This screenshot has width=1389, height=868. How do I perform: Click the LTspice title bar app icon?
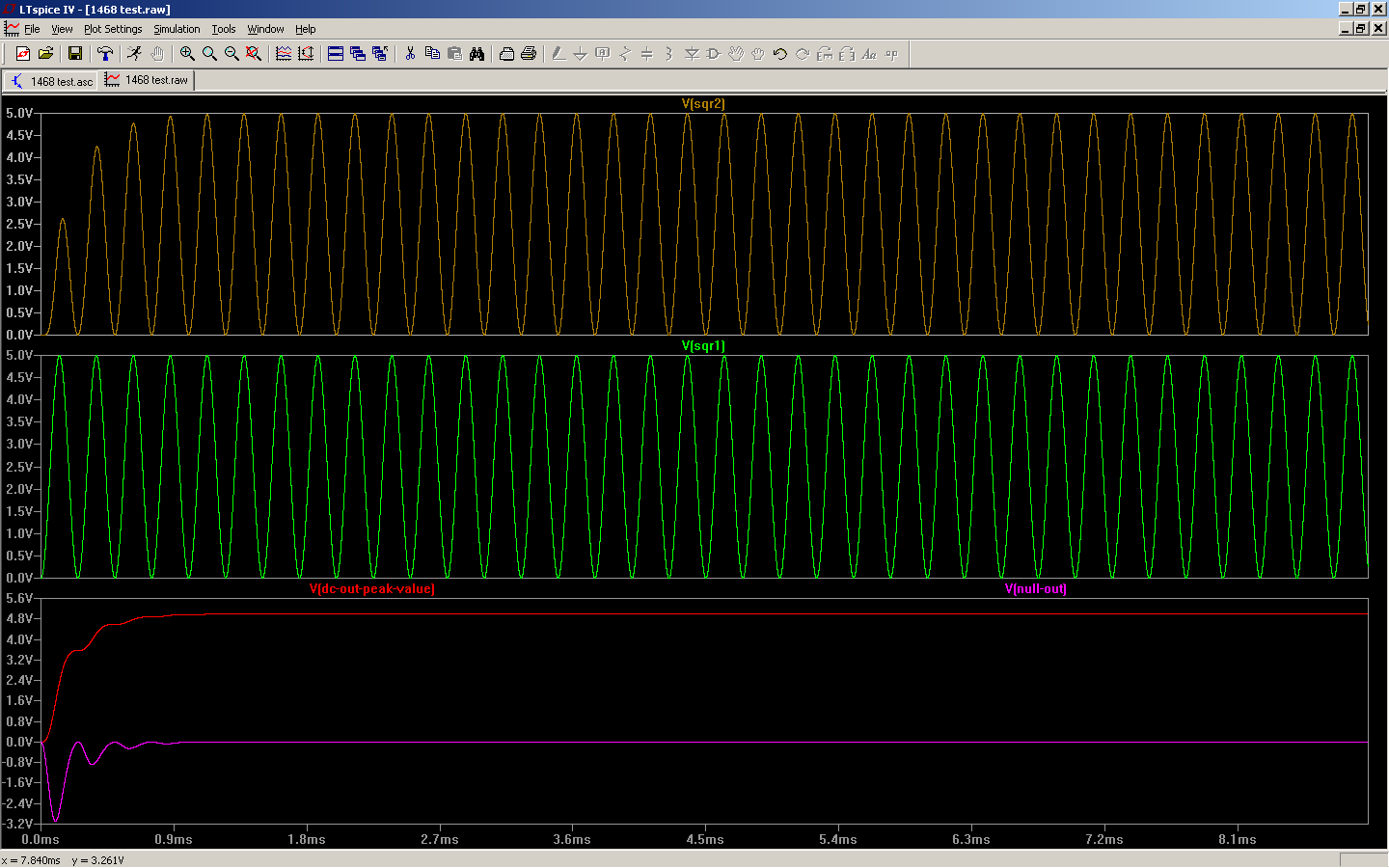[x=10, y=9]
